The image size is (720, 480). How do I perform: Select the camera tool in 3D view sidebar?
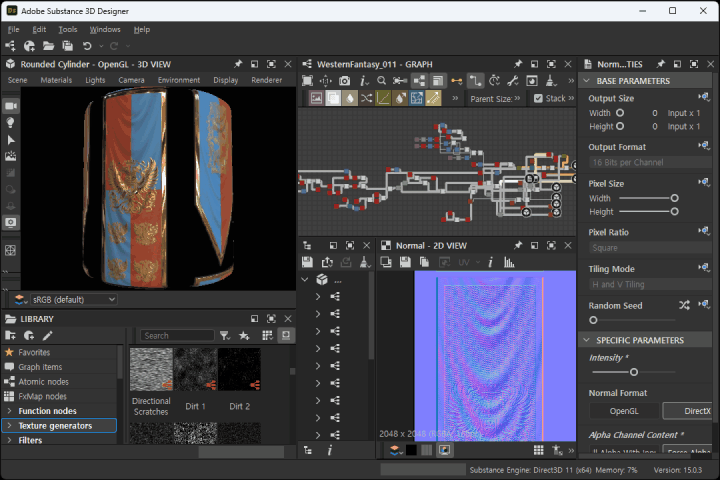pos(11,106)
